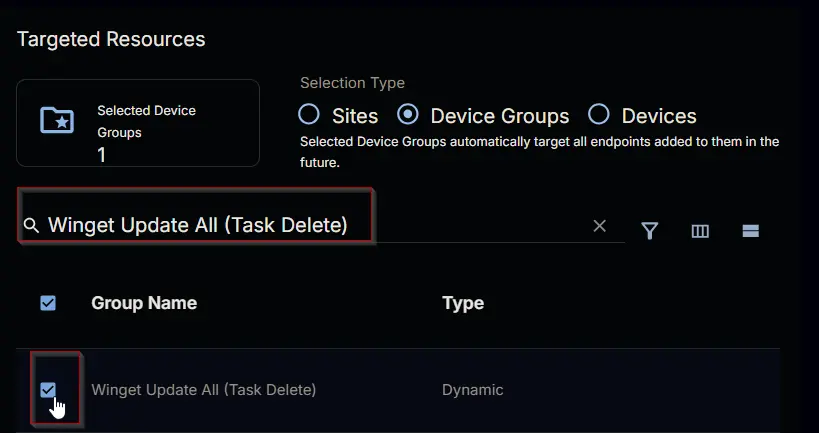The width and height of the screenshot is (819, 433).
Task: Clear the search with the X icon
Action: (600, 226)
